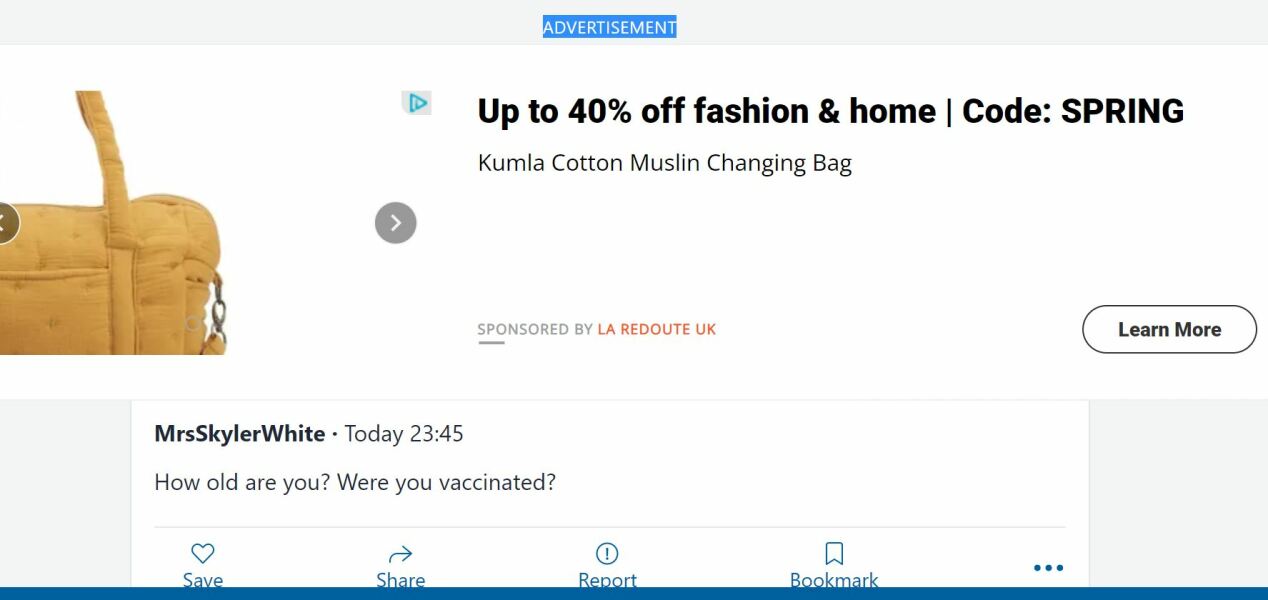Click the highlighted ADVERTISEMENT banner text
1268x600 pixels.
pos(609,27)
